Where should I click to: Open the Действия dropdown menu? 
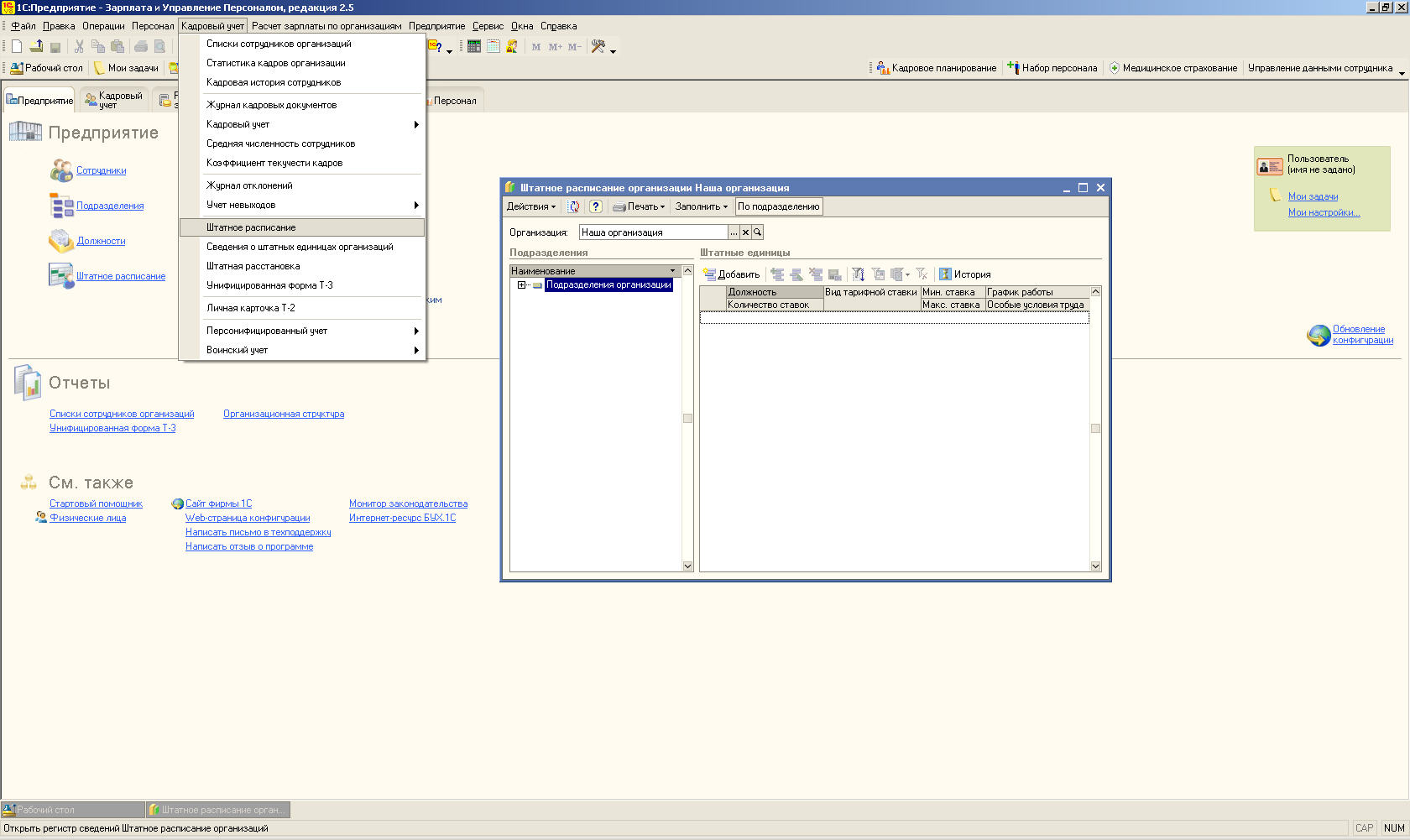coord(530,206)
